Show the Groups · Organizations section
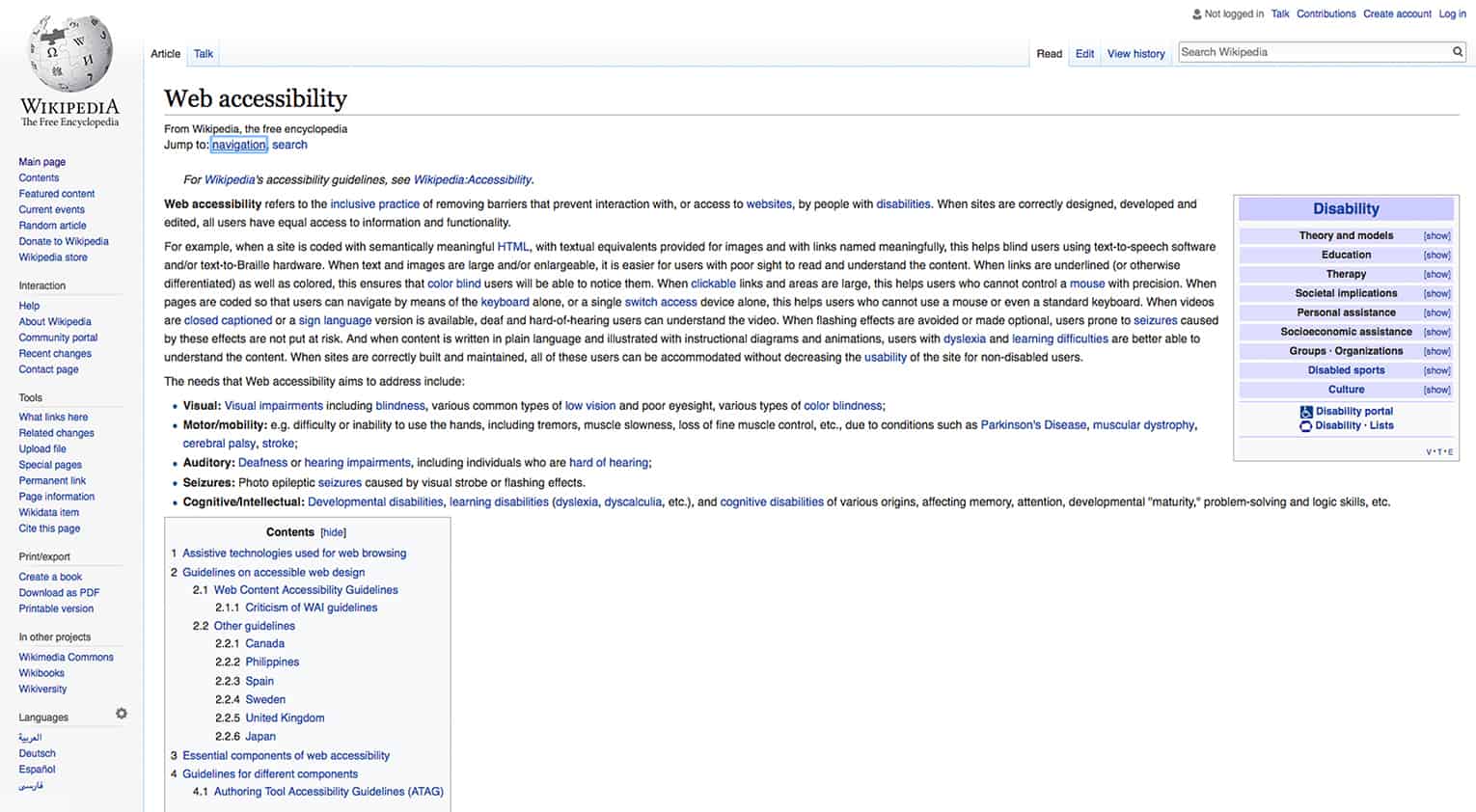Screen dimensions: 1476x812 click(x=1436, y=352)
